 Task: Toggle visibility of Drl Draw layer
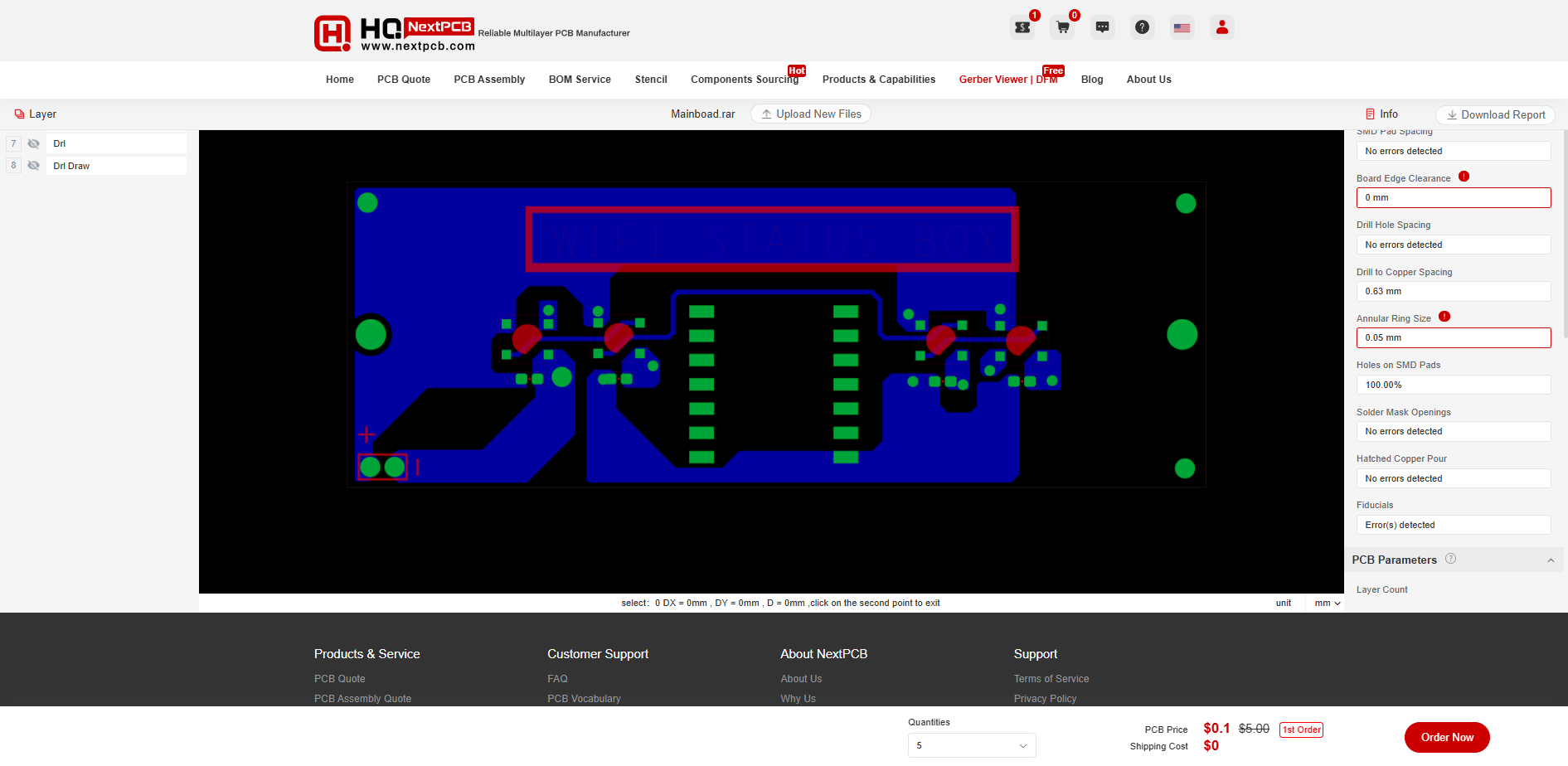pyautogui.click(x=34, y=166)
